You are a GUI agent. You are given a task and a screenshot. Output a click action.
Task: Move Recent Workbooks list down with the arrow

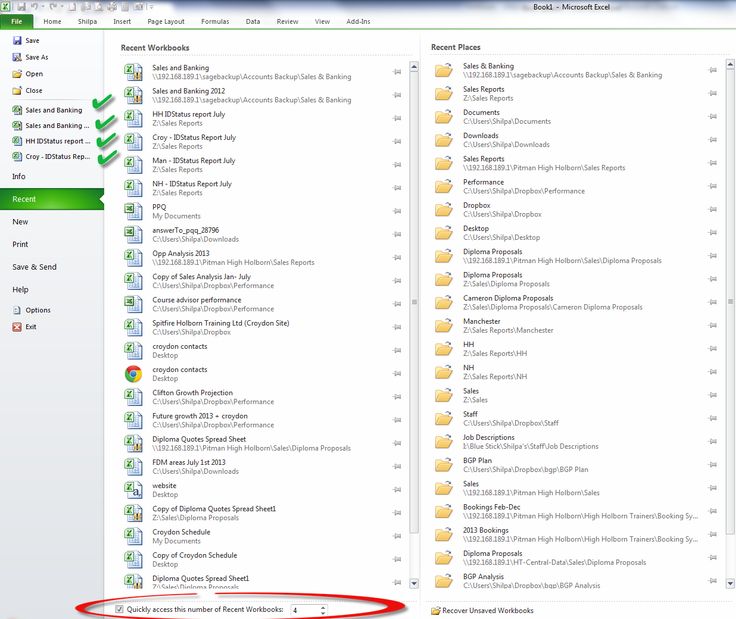click(x=414, y=584)
